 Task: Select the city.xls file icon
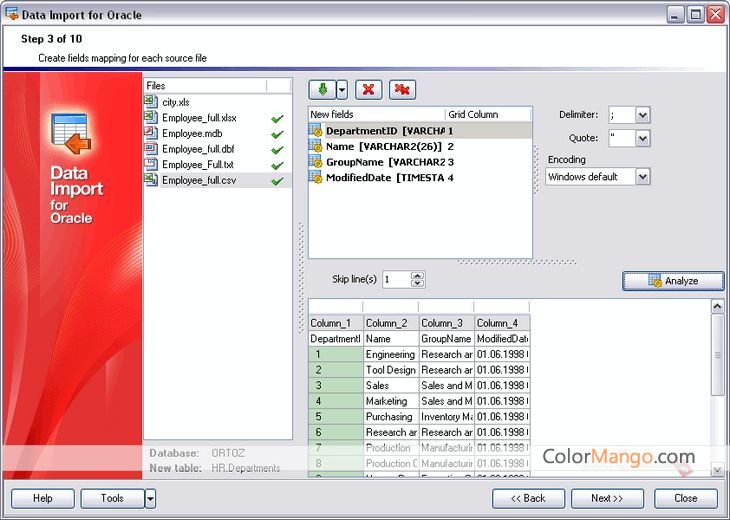pyautogui.click(x=151, y=101)
